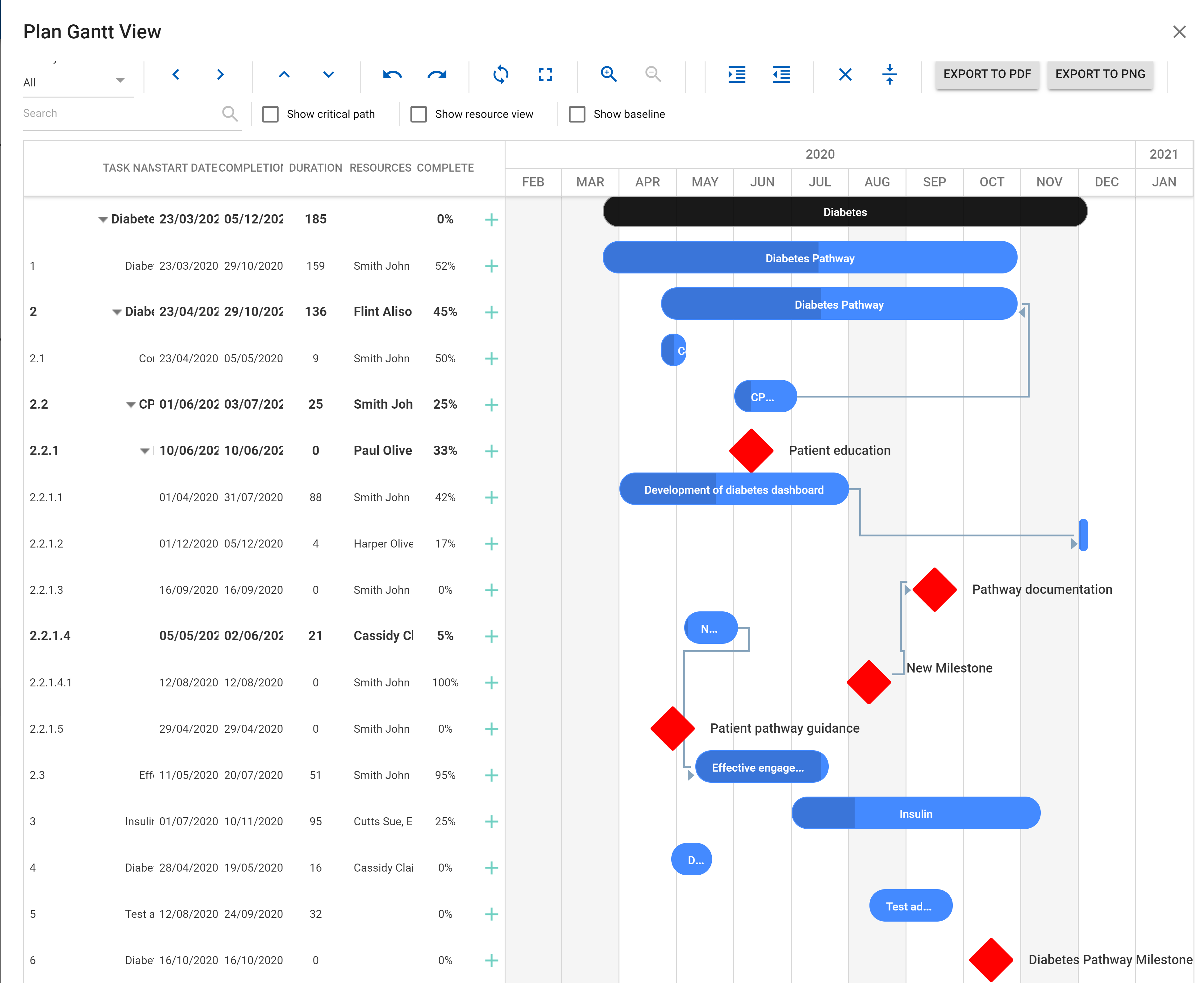Click the move up chevron icon

(284, 75)
